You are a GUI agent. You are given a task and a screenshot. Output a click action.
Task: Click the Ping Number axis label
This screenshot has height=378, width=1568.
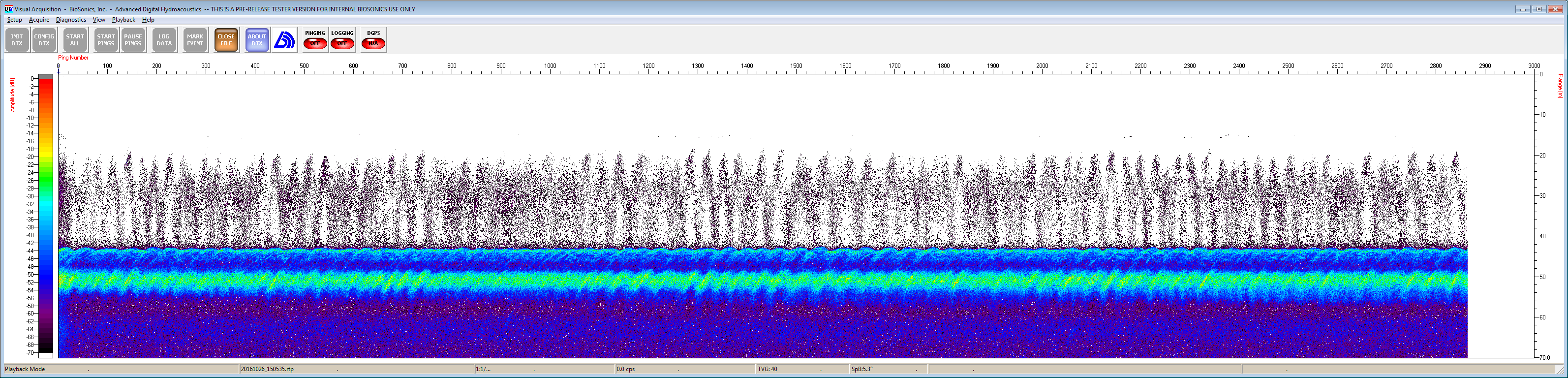[x=73, y=58]
